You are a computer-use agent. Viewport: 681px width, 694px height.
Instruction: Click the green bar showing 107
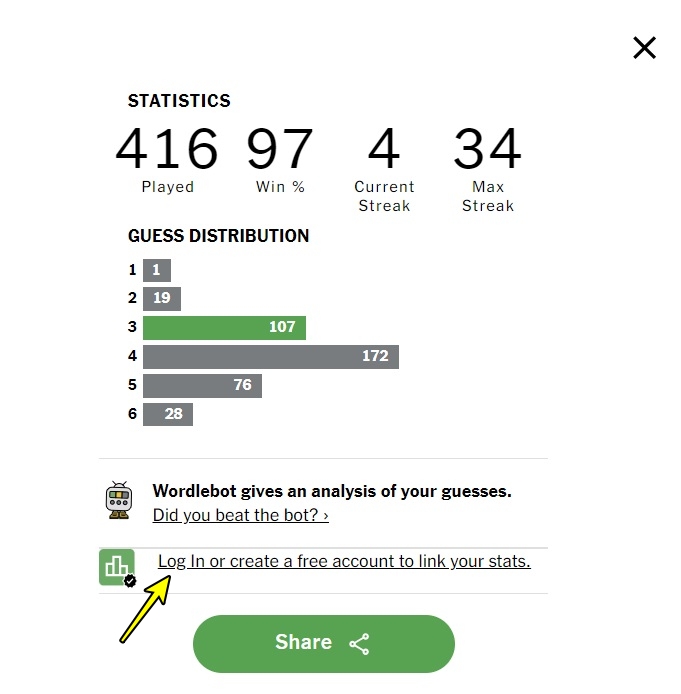click(224, 327)
